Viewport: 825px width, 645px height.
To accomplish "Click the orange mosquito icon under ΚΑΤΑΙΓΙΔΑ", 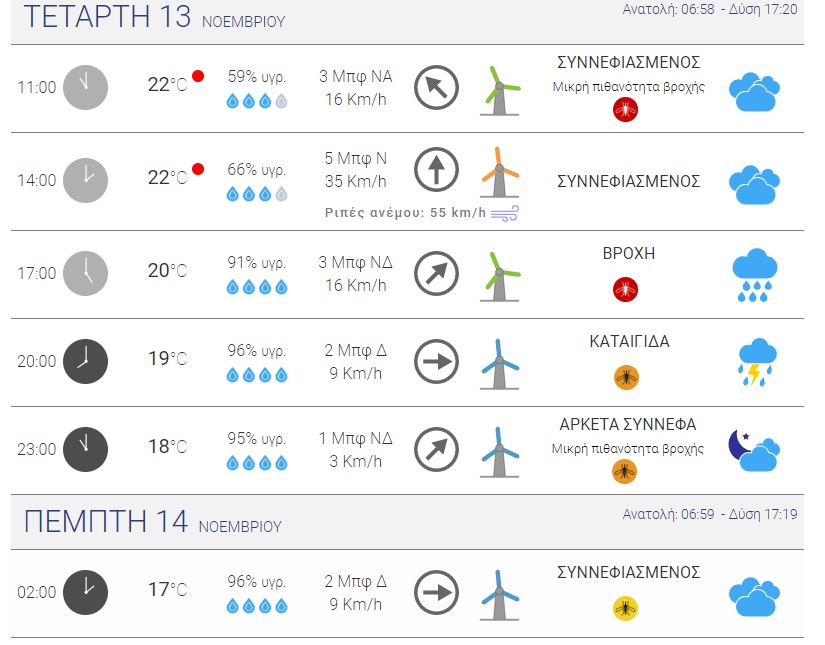I will coord(626,378).
